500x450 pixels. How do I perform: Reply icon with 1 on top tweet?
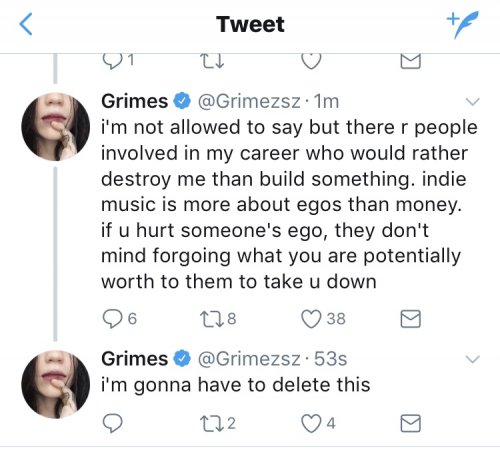(x=119, y=61)
